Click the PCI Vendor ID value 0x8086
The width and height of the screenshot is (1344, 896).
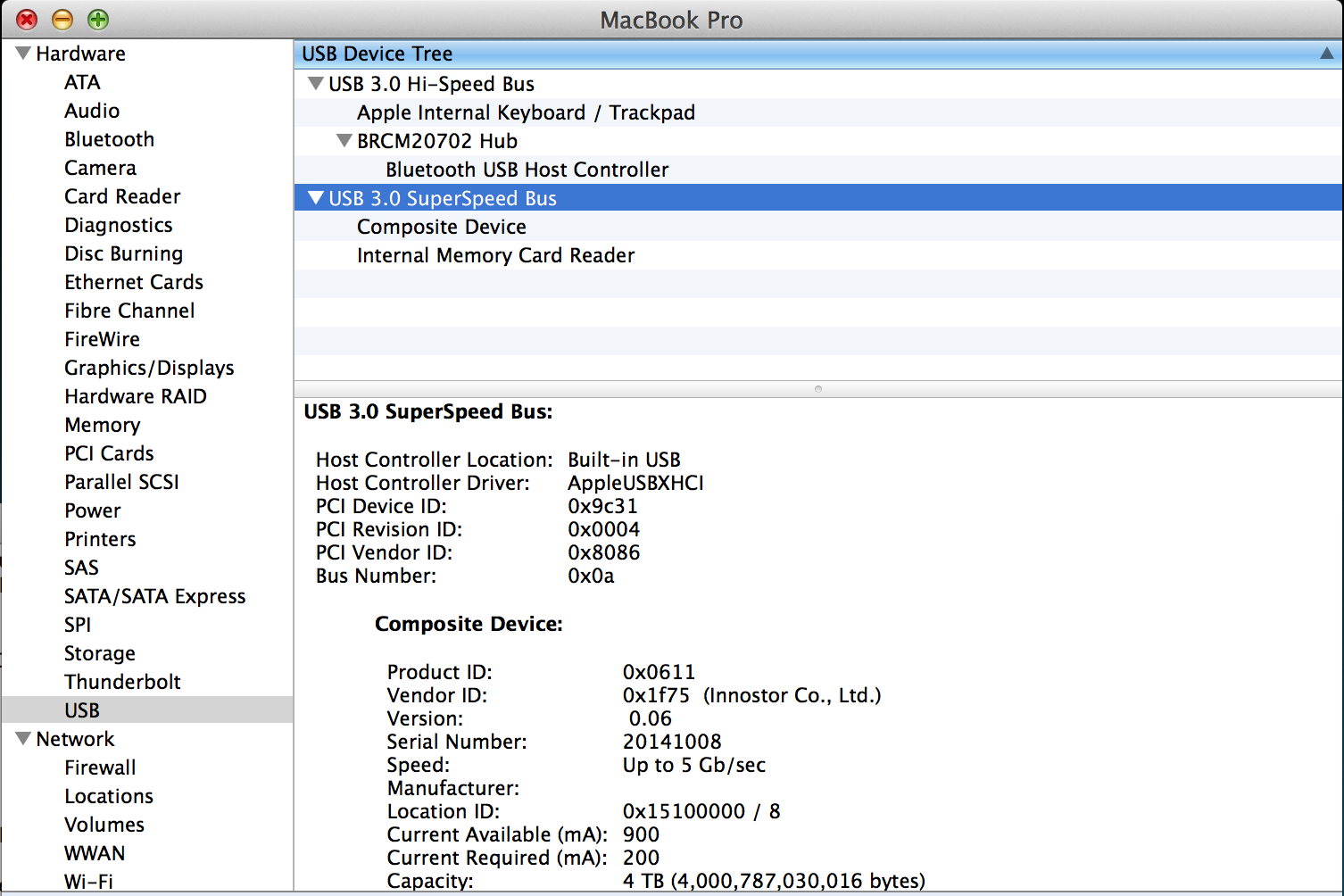click(604, 552)
